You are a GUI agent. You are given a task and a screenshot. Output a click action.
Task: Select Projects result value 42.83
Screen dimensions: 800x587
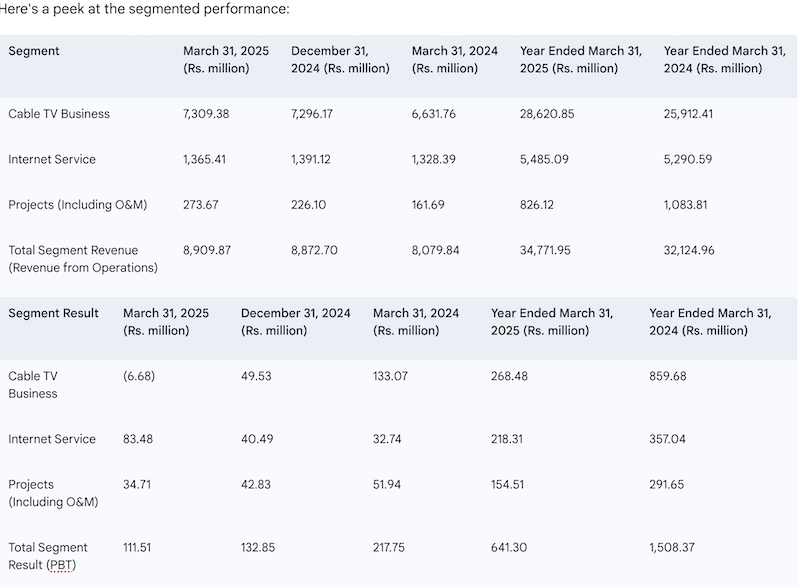pos(256,484)
